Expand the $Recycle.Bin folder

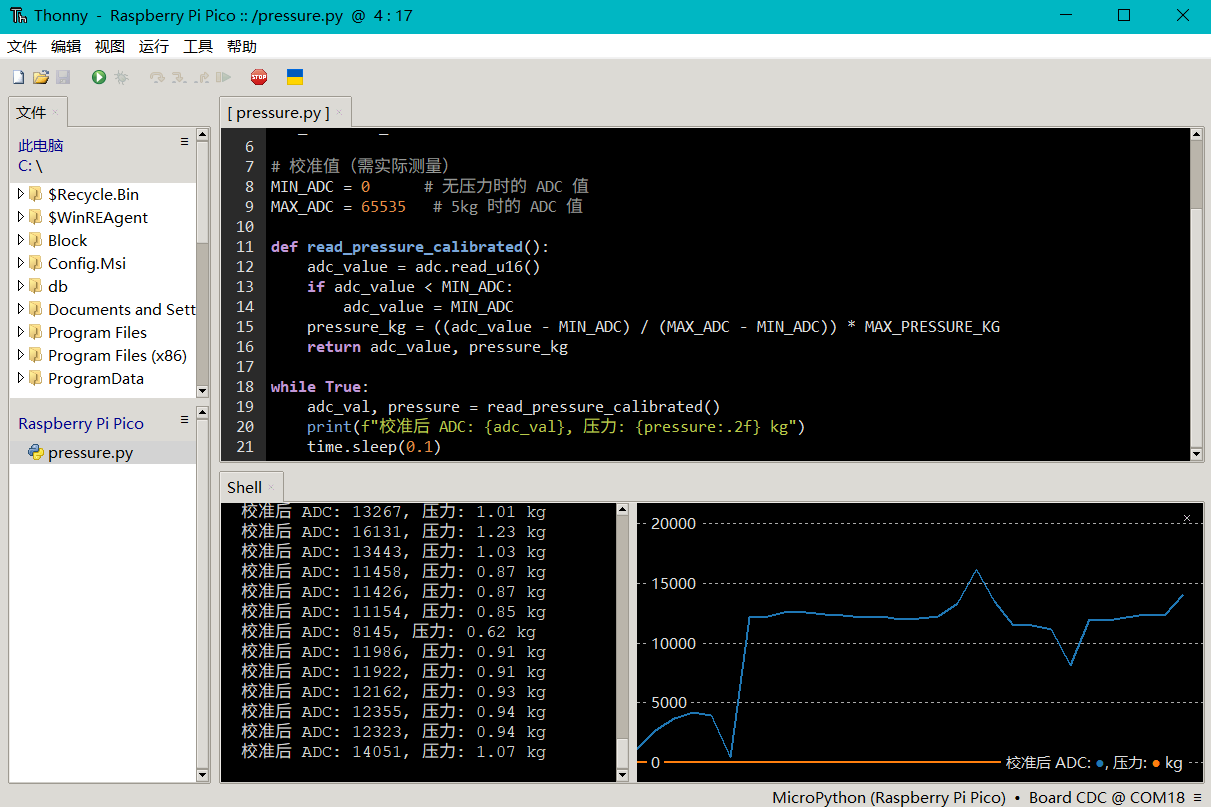coord(21,194)
